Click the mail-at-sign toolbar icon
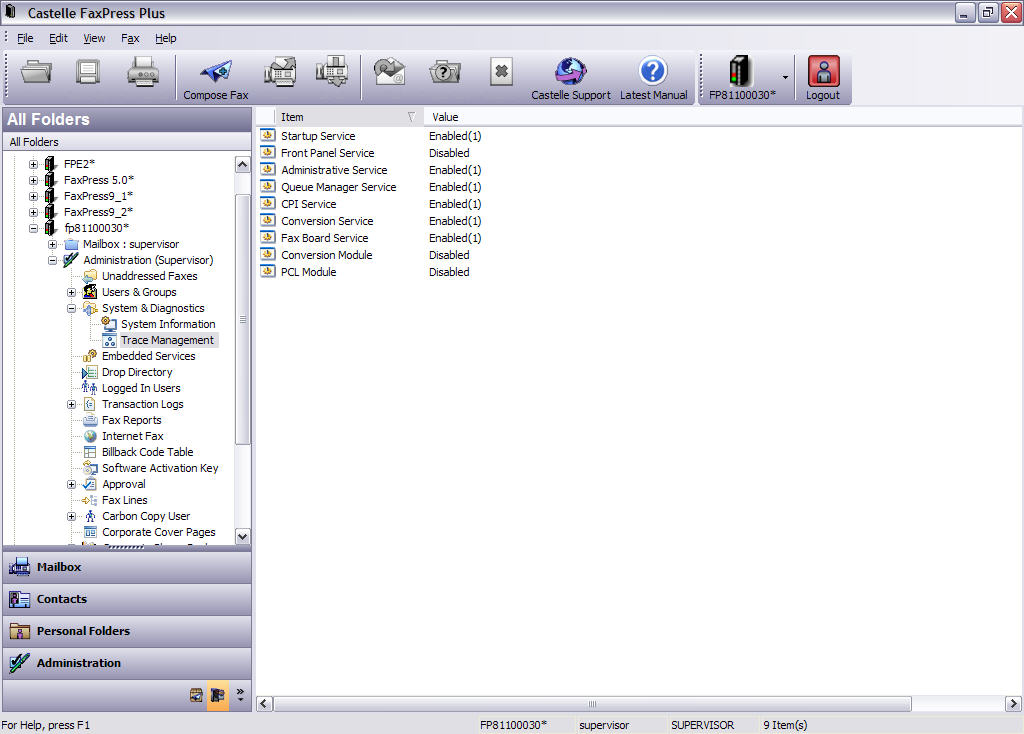1024x734 pixels. (x=389, y=71)
